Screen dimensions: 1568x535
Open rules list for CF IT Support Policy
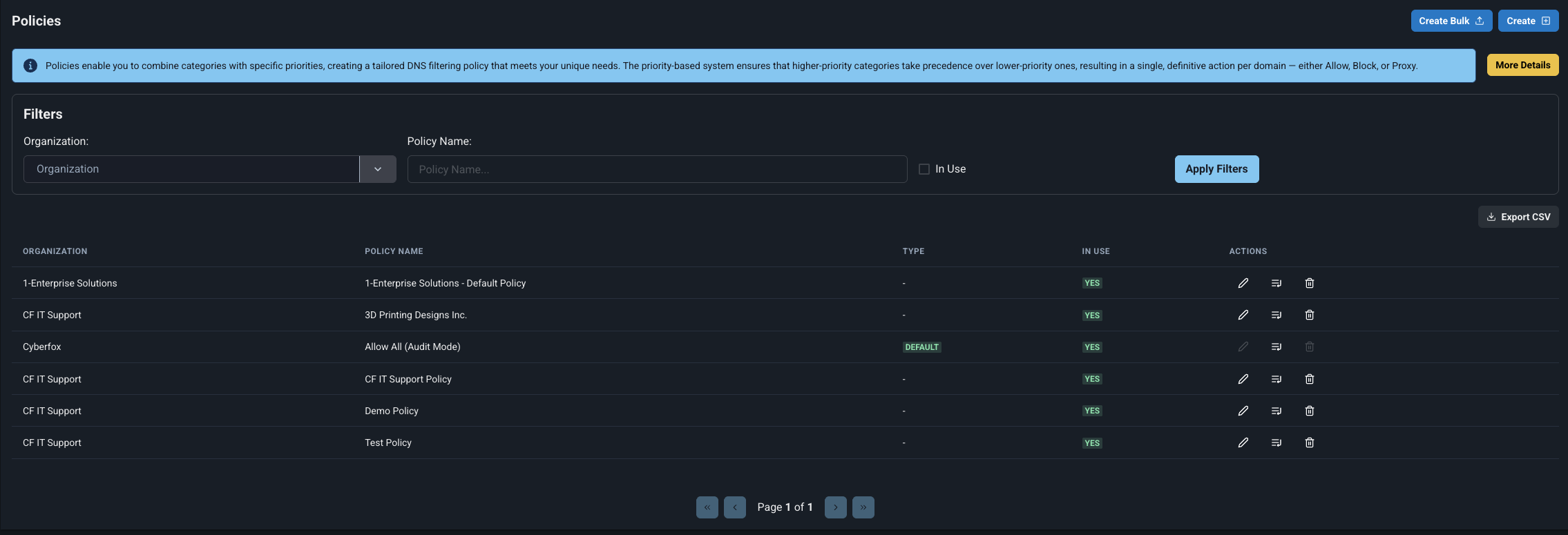click(1276, 379)
